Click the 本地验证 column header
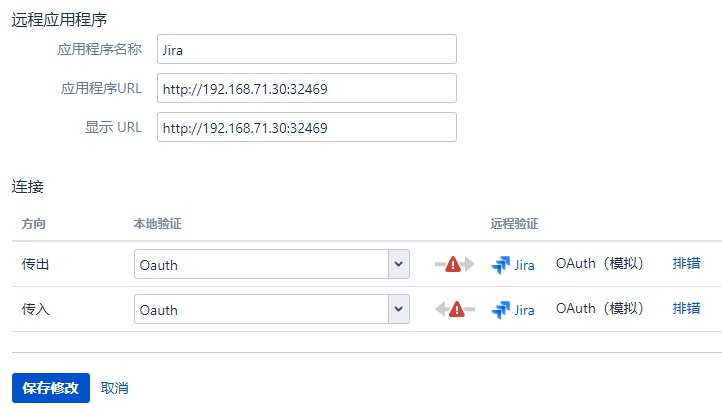Screen dimensions: 722x417 coord(157,222)
